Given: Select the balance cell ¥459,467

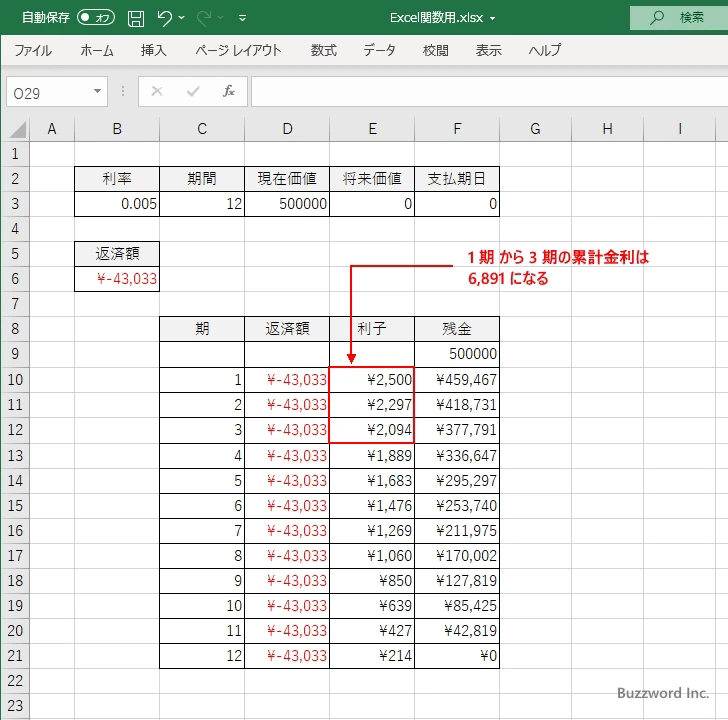Looking at the screenshot, I should pos(457,380).
